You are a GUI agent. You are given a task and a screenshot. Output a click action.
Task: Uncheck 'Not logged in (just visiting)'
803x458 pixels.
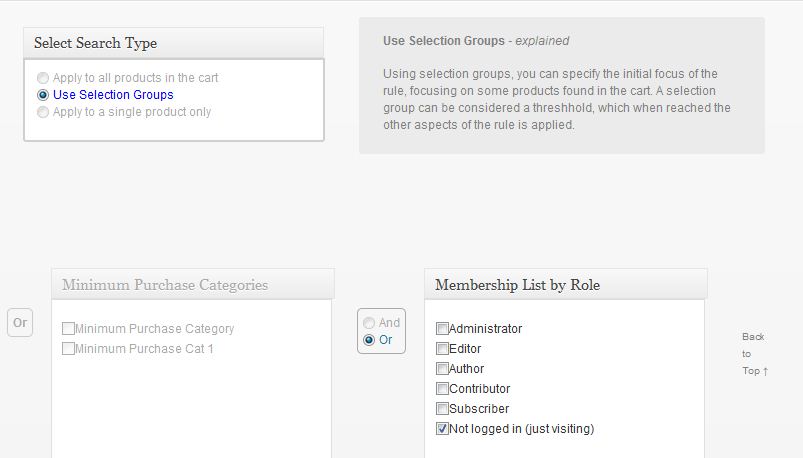442,428
